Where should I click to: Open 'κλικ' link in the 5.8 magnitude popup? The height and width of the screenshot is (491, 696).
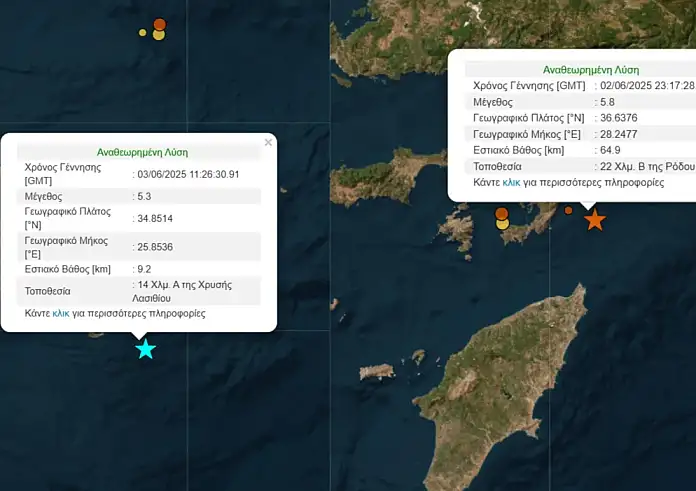(511, 183)
